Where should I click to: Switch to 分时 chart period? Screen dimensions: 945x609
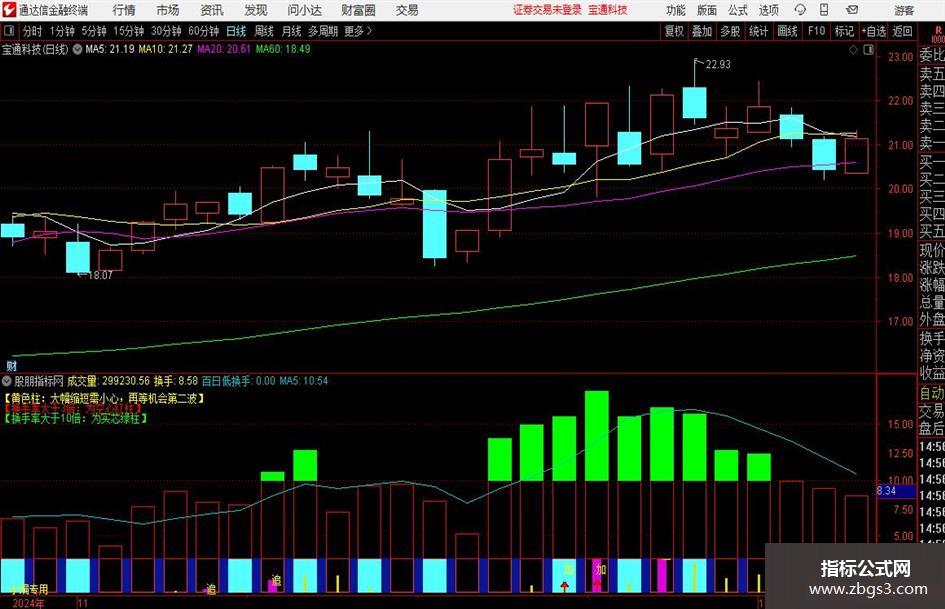(x=33, y=31)
